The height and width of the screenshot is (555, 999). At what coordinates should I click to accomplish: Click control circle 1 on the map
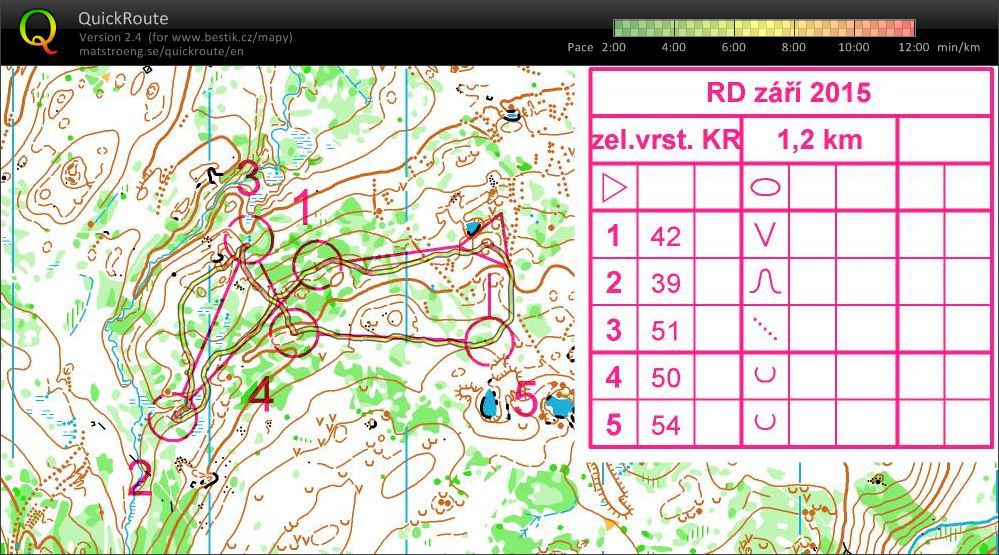(x=317, y=264)
